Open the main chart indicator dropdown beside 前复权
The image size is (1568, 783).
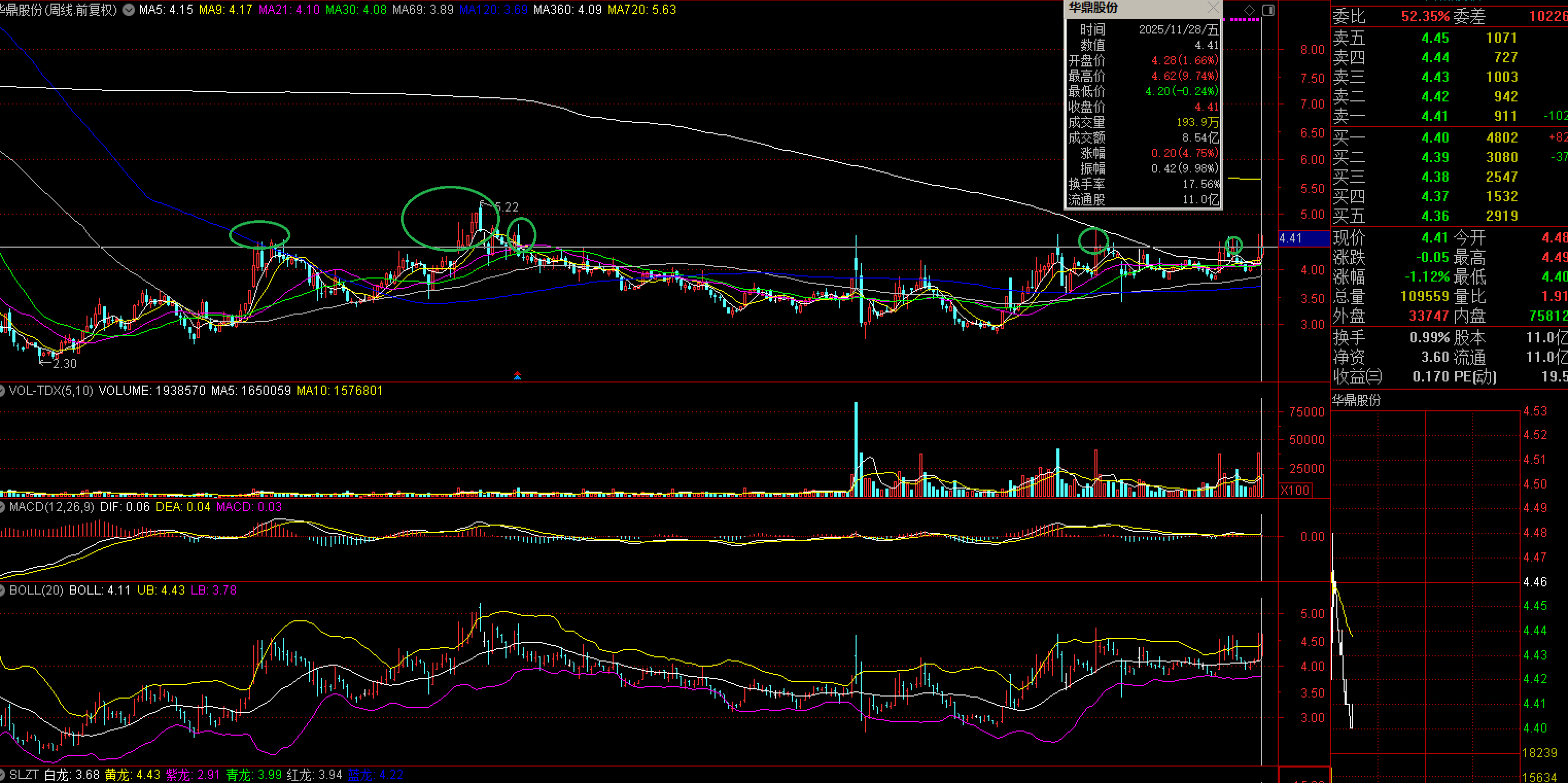click(x=128, y=10)
